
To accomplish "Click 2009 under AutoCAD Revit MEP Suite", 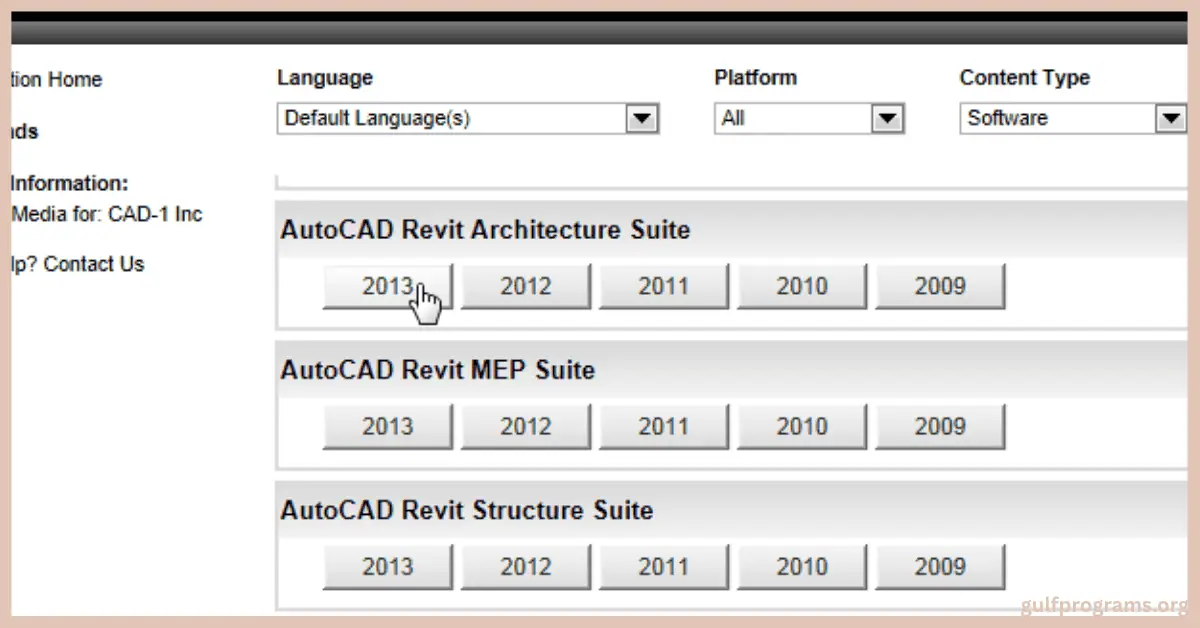I will [x=940, y=426].
